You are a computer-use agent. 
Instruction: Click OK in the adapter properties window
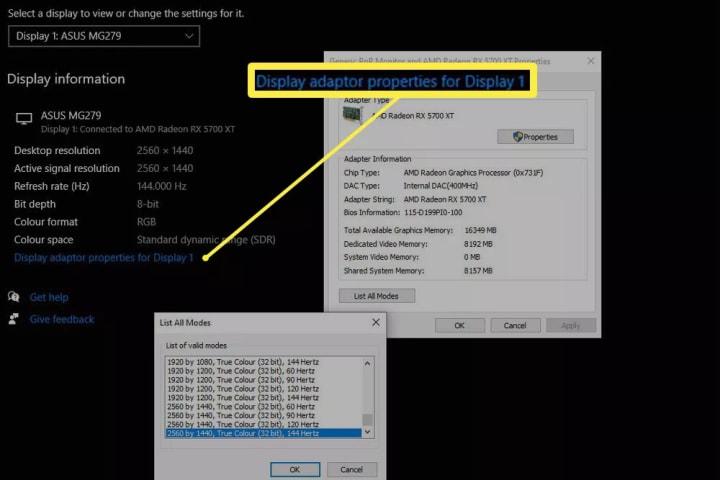(460, 325)
